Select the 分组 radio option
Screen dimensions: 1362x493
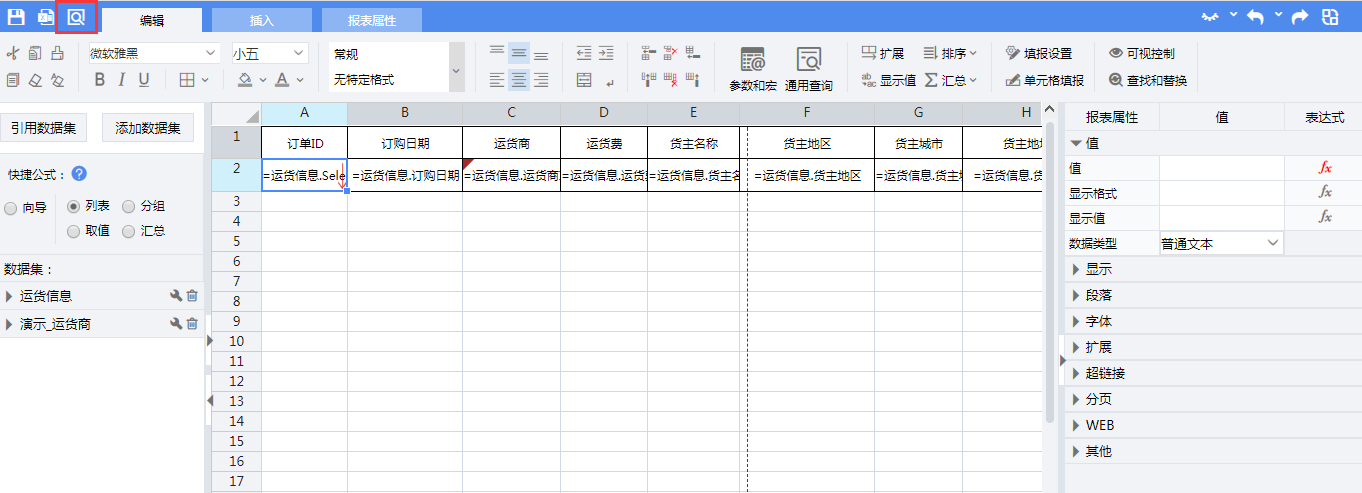pyautogui.click(x=129, y=207)
